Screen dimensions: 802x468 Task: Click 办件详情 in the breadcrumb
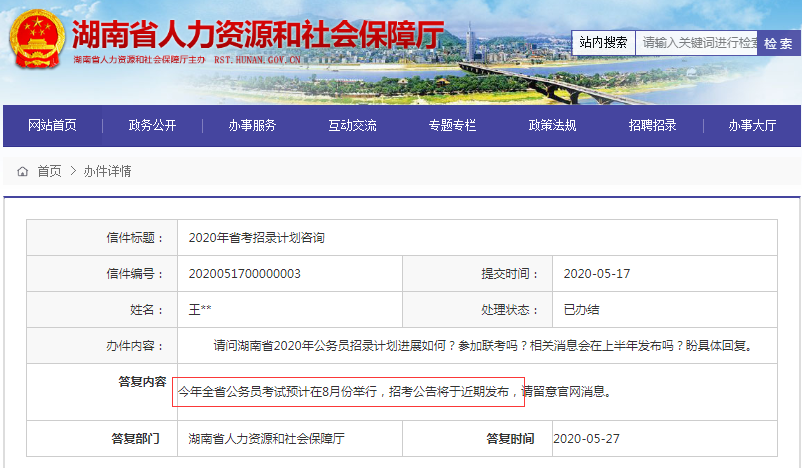[x=107, y=171]
